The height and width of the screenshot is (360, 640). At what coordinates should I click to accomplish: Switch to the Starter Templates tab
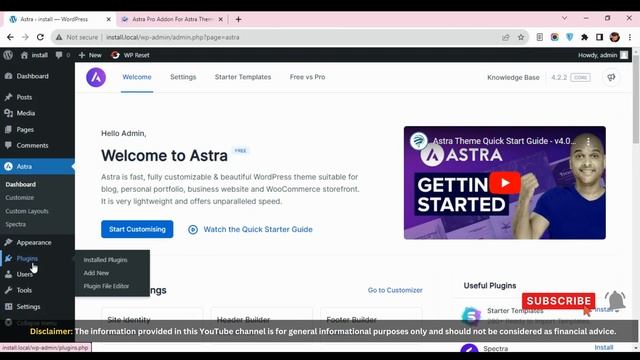click(243, 77)
